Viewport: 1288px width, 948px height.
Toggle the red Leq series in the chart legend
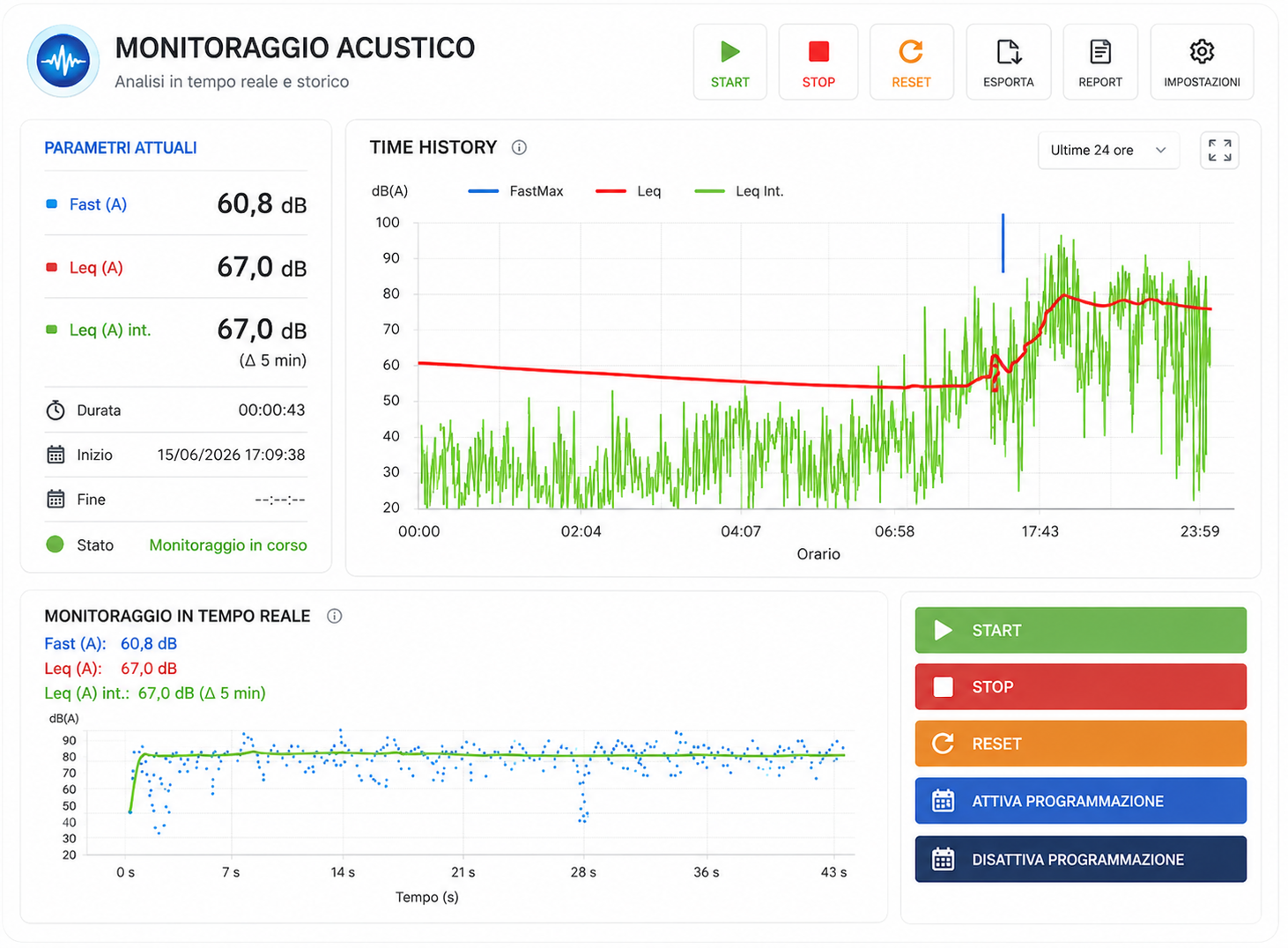click(628, 191)
